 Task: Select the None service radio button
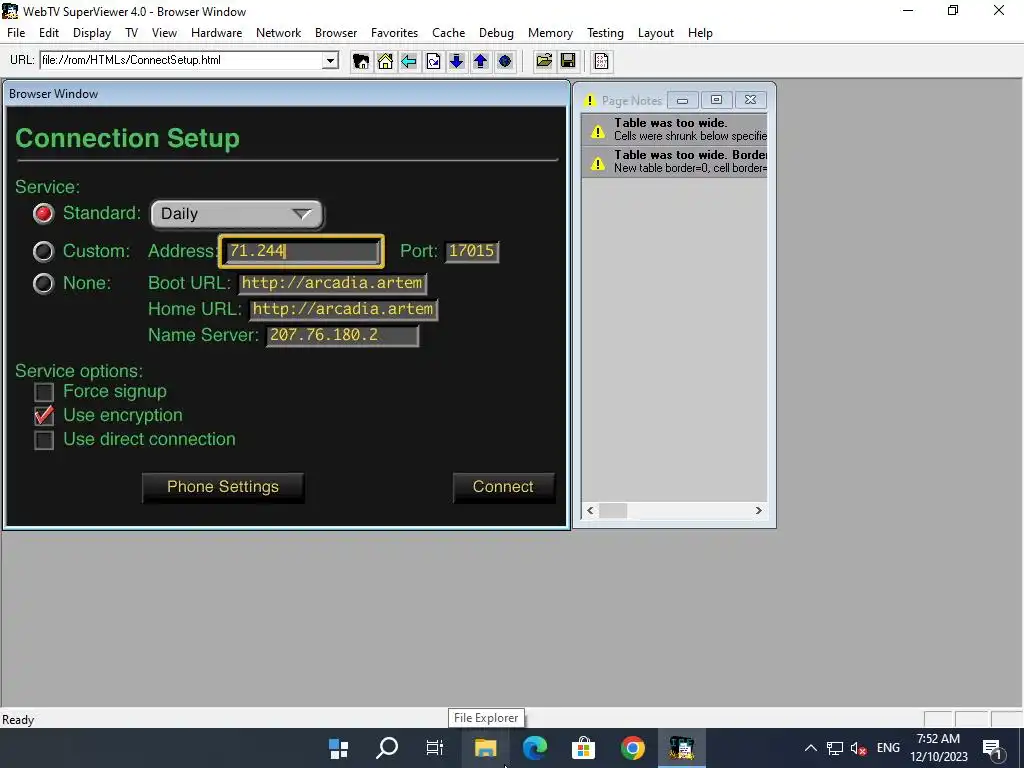(x=44, y=283)
